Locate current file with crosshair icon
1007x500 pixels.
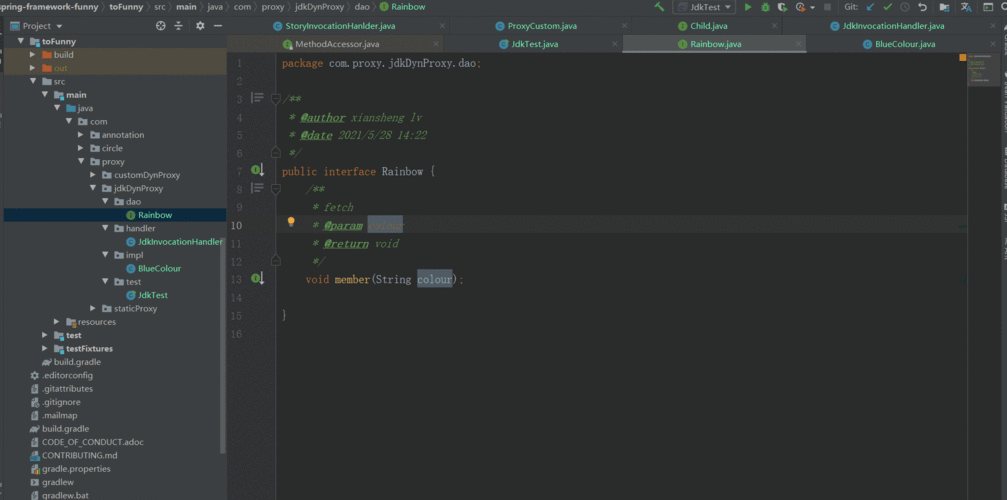tap(161, 26)
